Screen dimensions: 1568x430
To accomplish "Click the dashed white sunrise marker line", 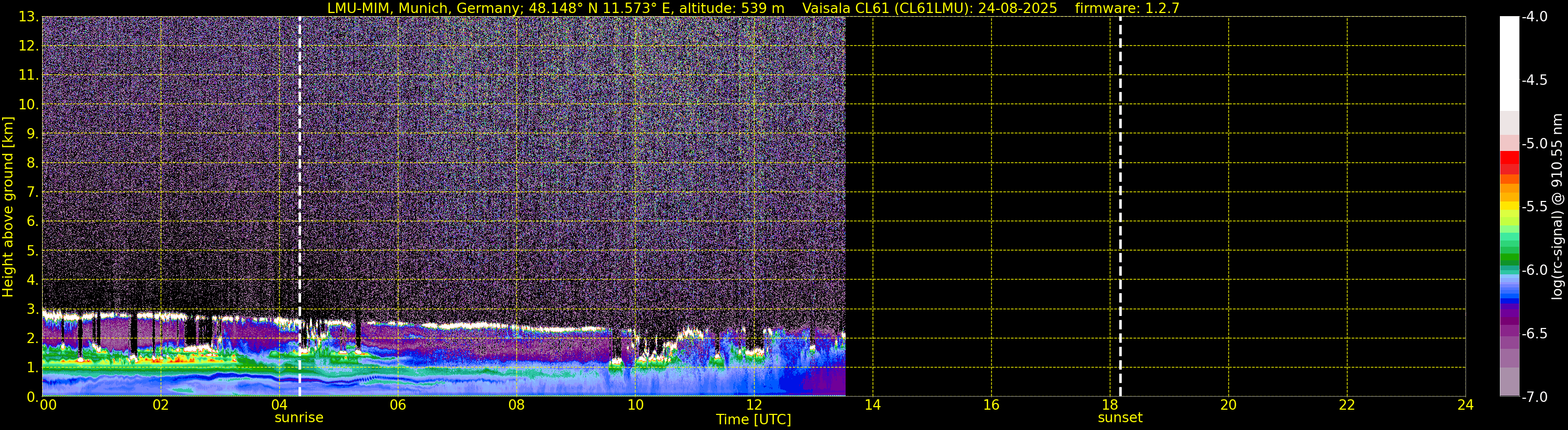I will point(300,207).
